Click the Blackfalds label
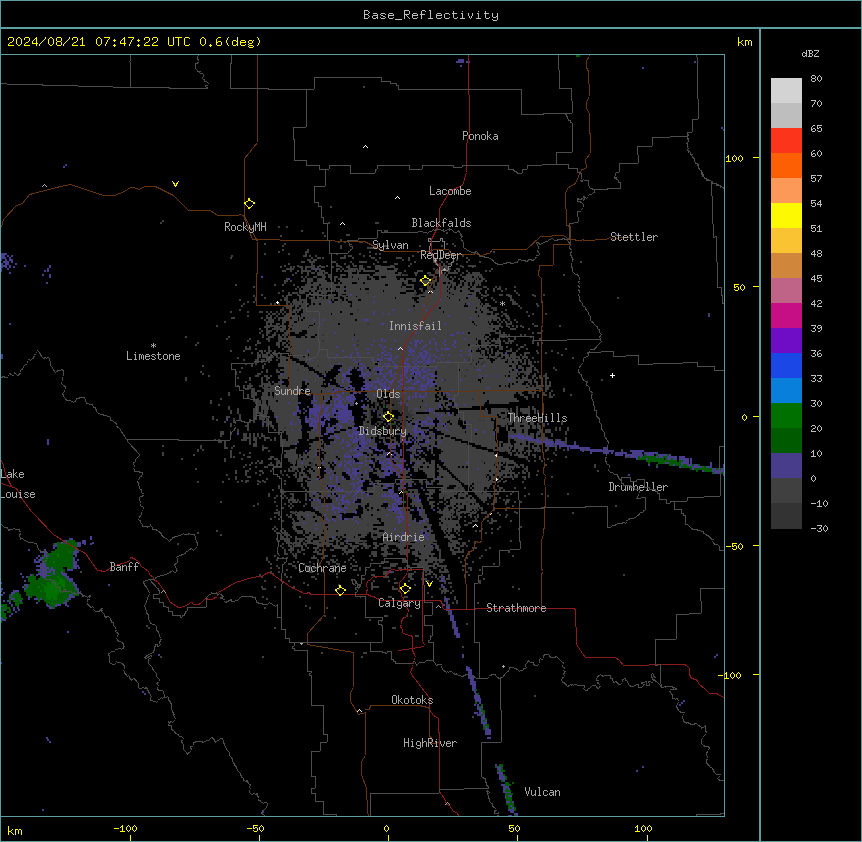The width and height of the screenshot is (862, 842). [441, 223]
